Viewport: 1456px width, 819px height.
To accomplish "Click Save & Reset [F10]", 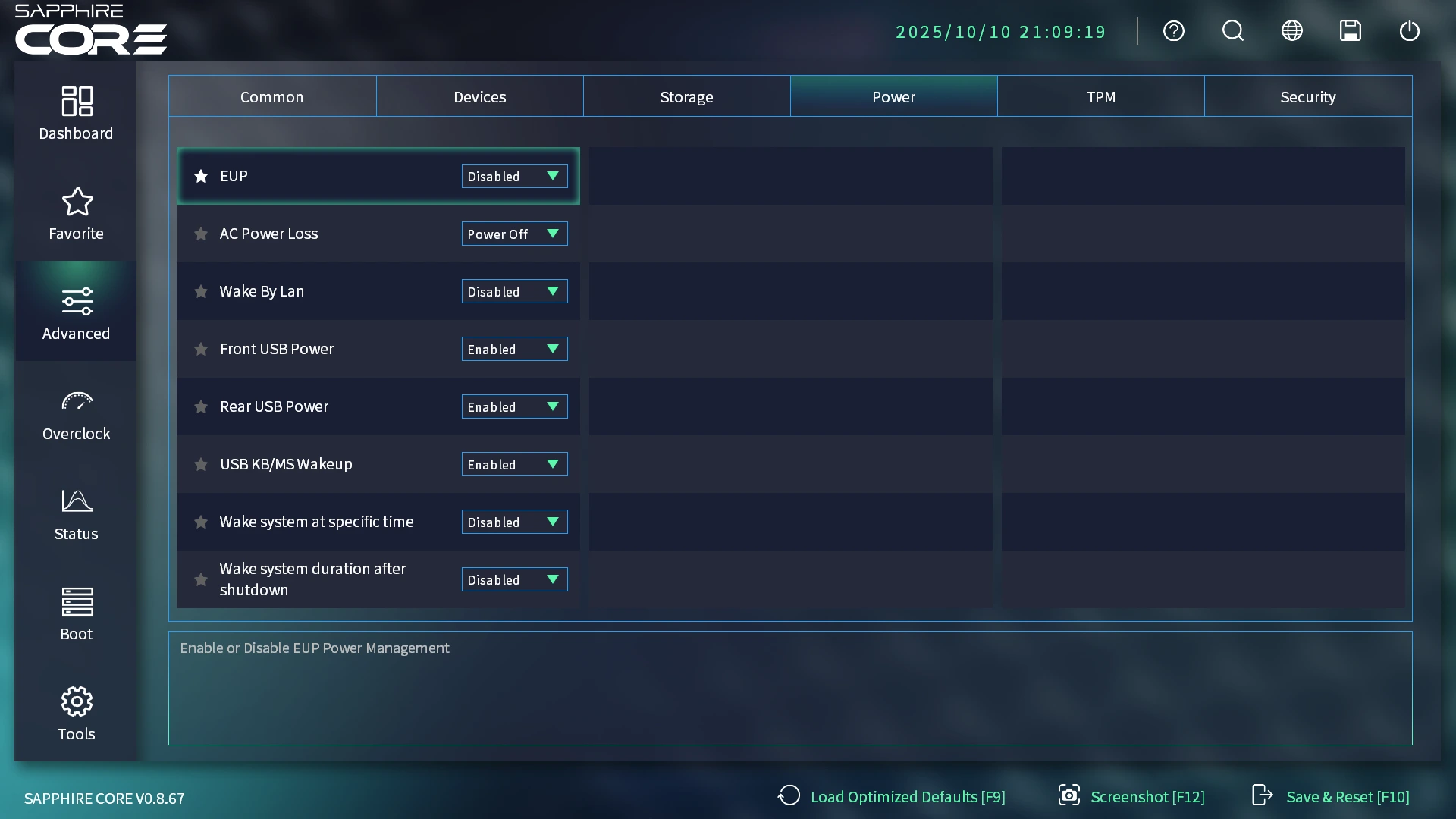I will pyautogui.click(x=1331, y=797).
